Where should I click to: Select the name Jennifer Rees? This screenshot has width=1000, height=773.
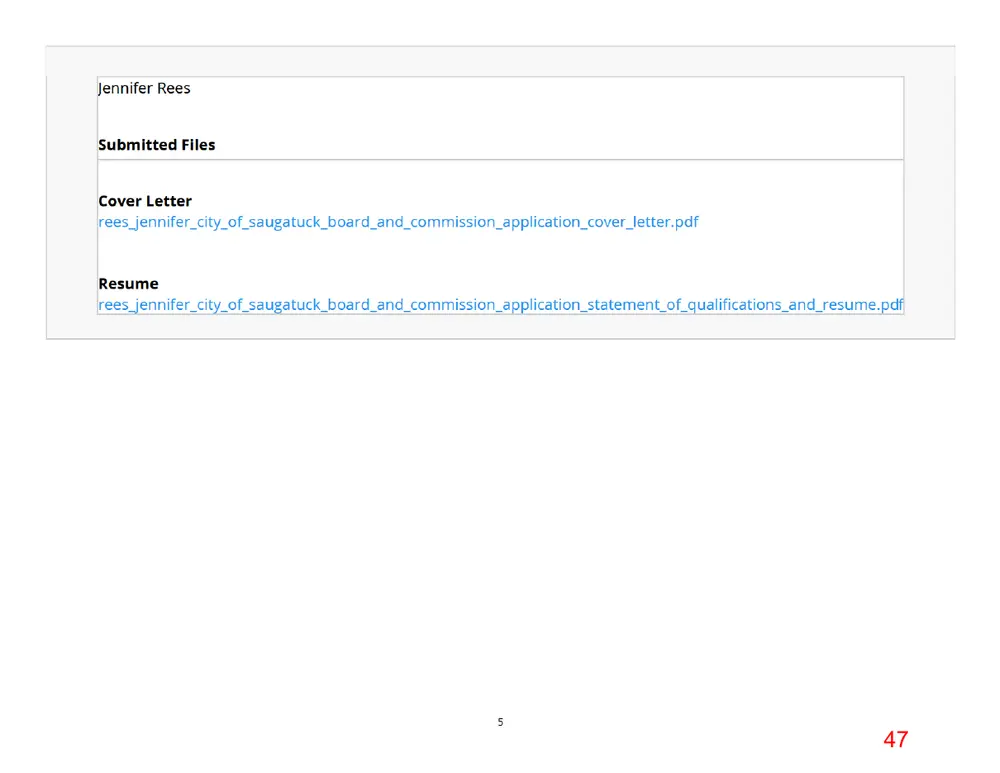point(144,88)
